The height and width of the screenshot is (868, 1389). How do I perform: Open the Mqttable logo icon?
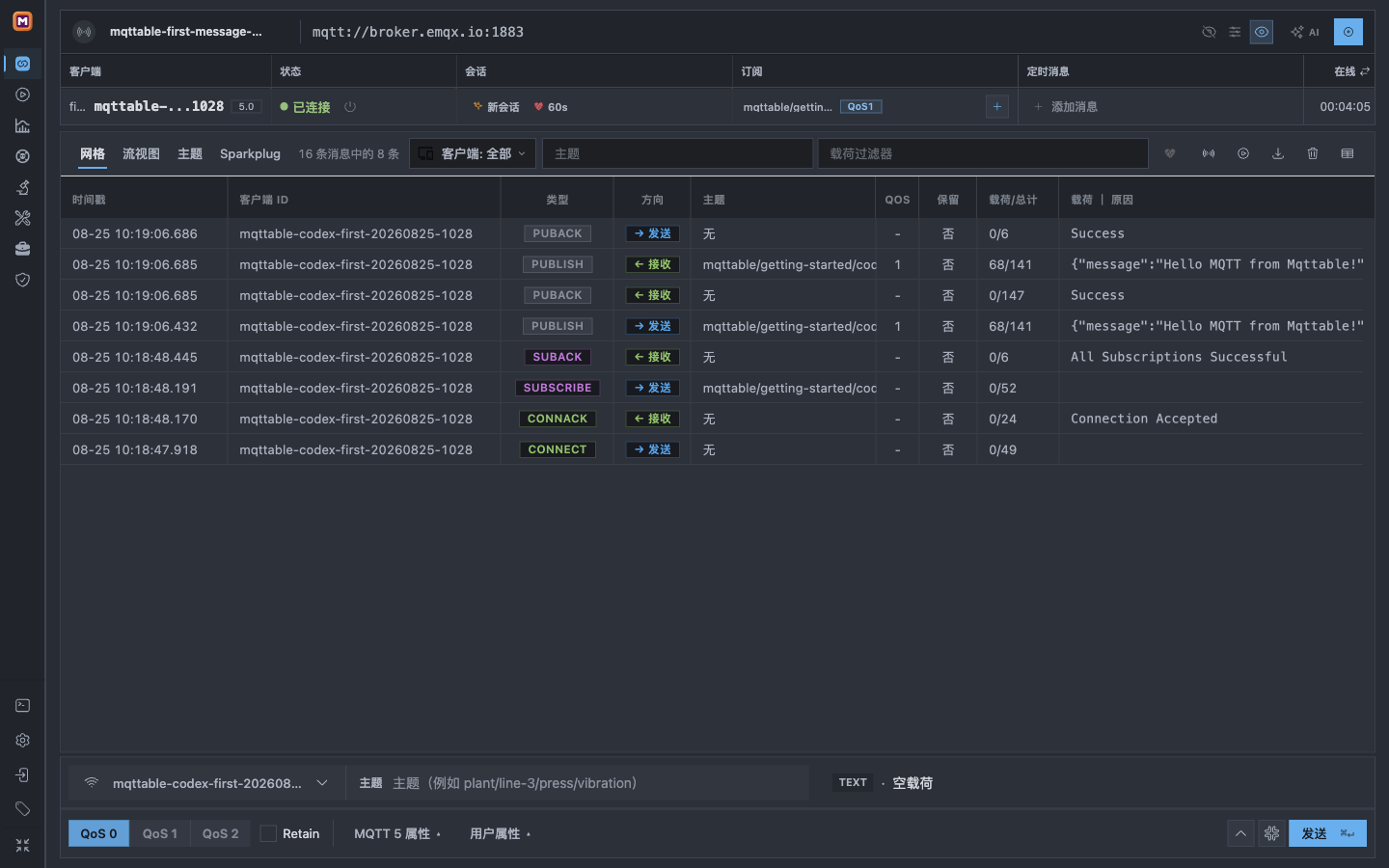coord(22,20)
